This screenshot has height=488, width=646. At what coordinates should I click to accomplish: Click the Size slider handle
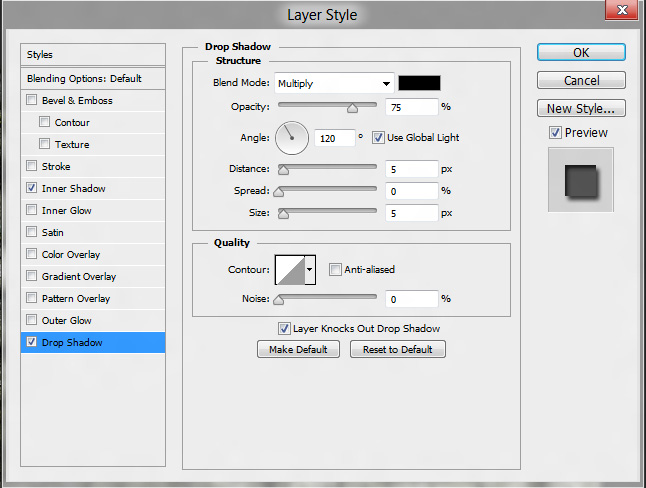283,214
